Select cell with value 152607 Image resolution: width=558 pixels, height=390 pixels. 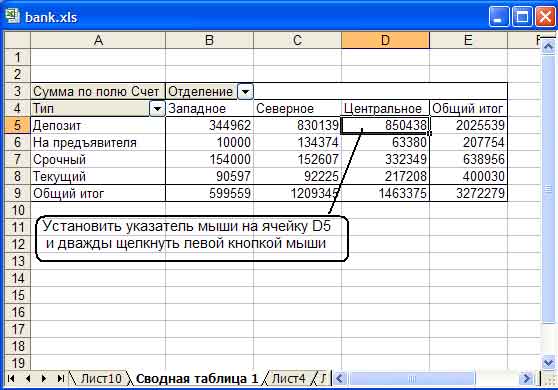coord(298,159)
